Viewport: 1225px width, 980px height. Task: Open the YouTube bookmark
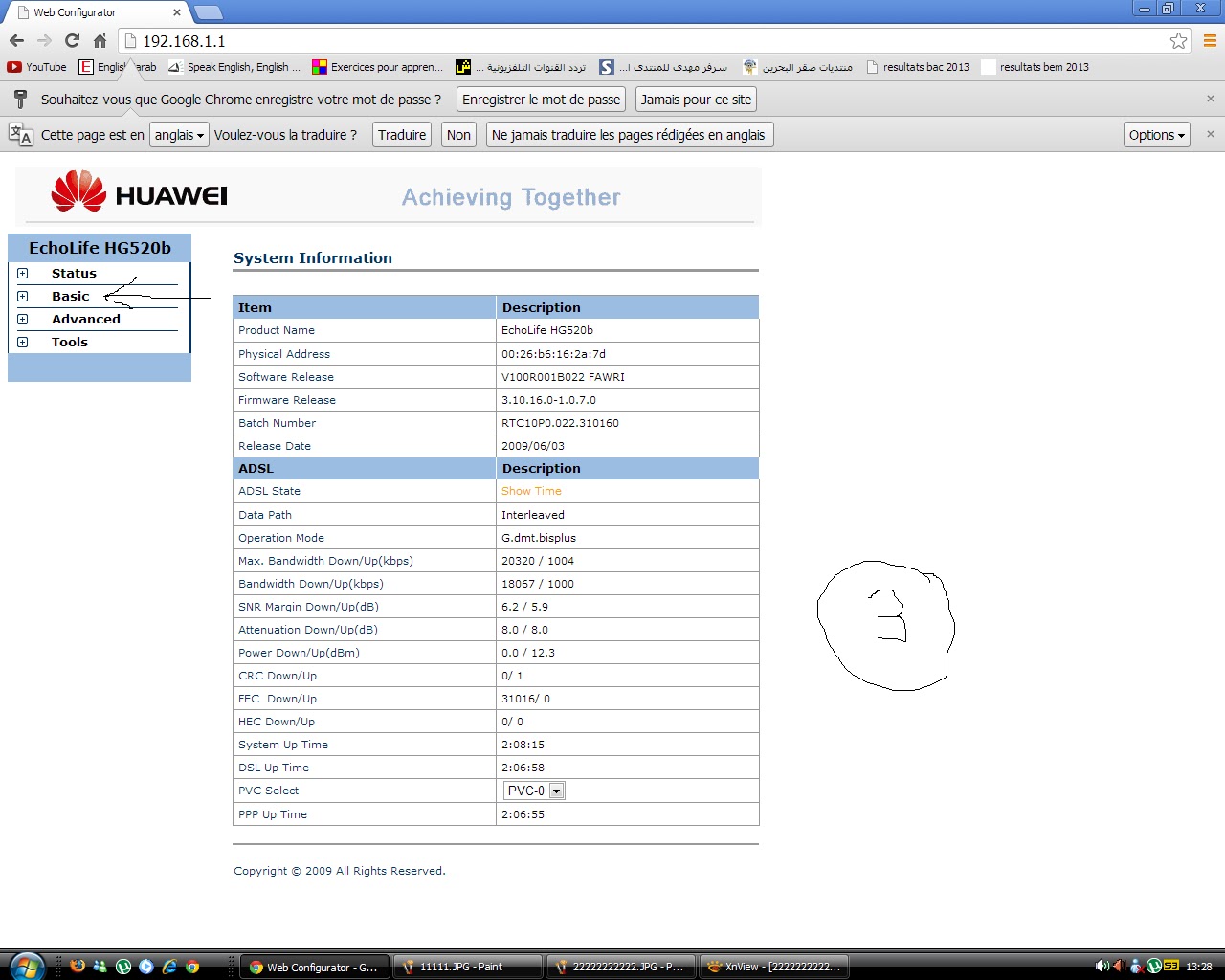[x=37, y=67]
